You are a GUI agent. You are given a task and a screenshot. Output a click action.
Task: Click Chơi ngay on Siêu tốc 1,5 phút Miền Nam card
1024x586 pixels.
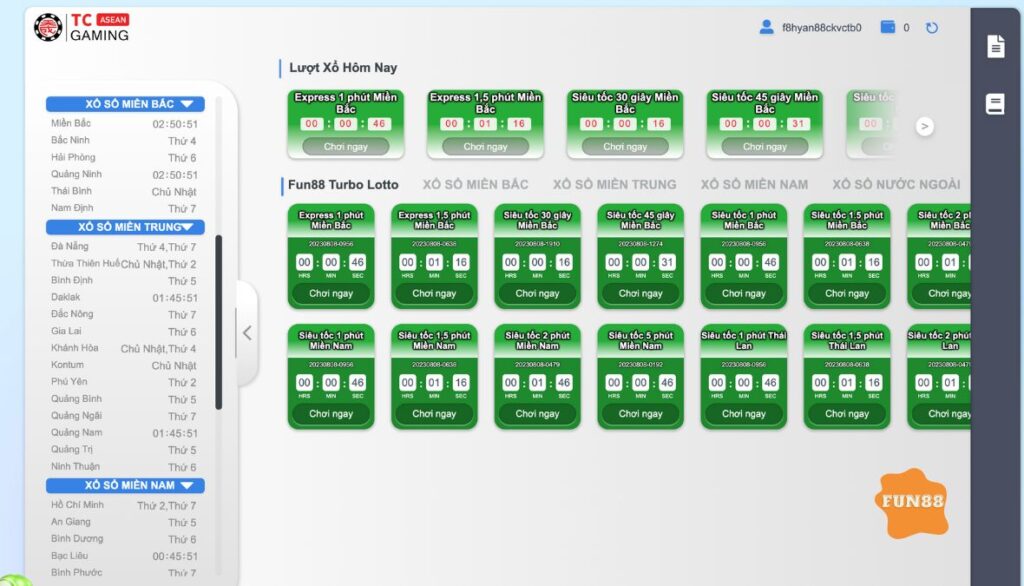click(434, 414)
